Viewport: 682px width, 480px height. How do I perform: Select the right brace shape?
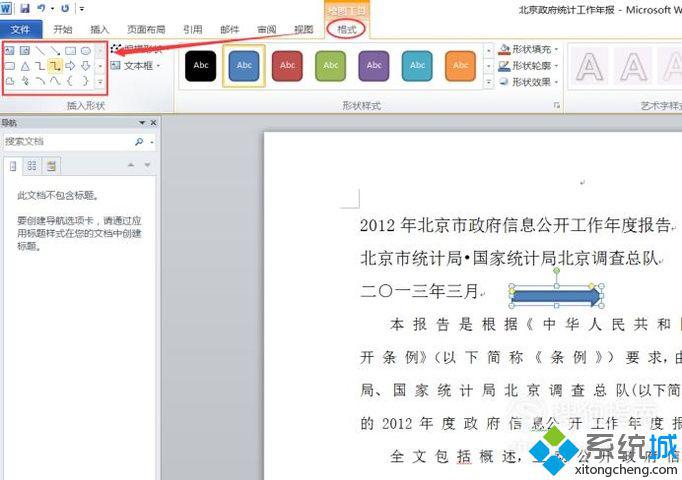[86, 81]
